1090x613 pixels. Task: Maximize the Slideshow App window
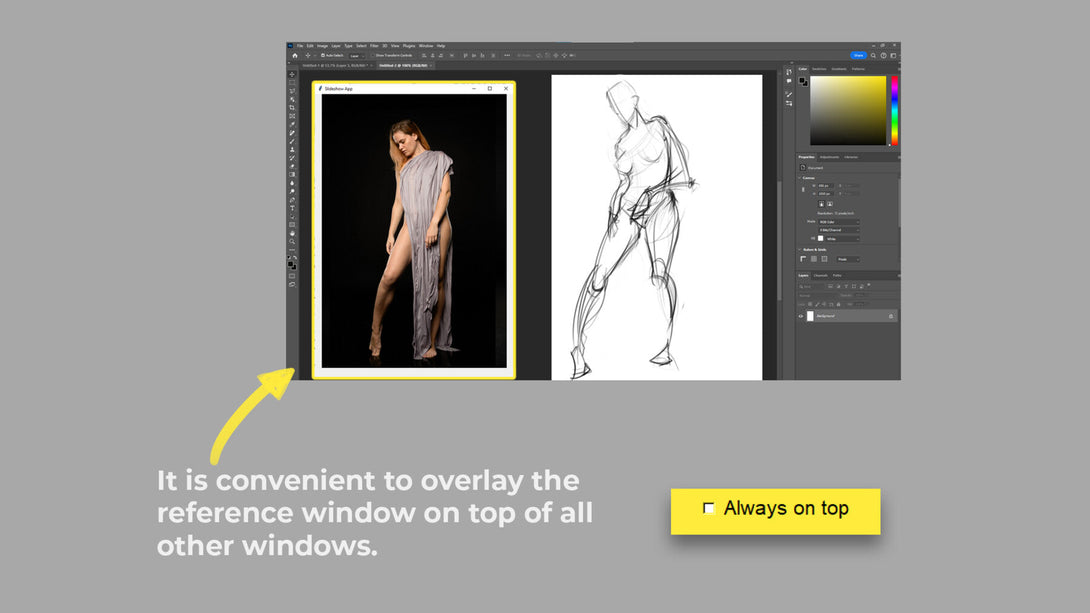click(490, 89)
